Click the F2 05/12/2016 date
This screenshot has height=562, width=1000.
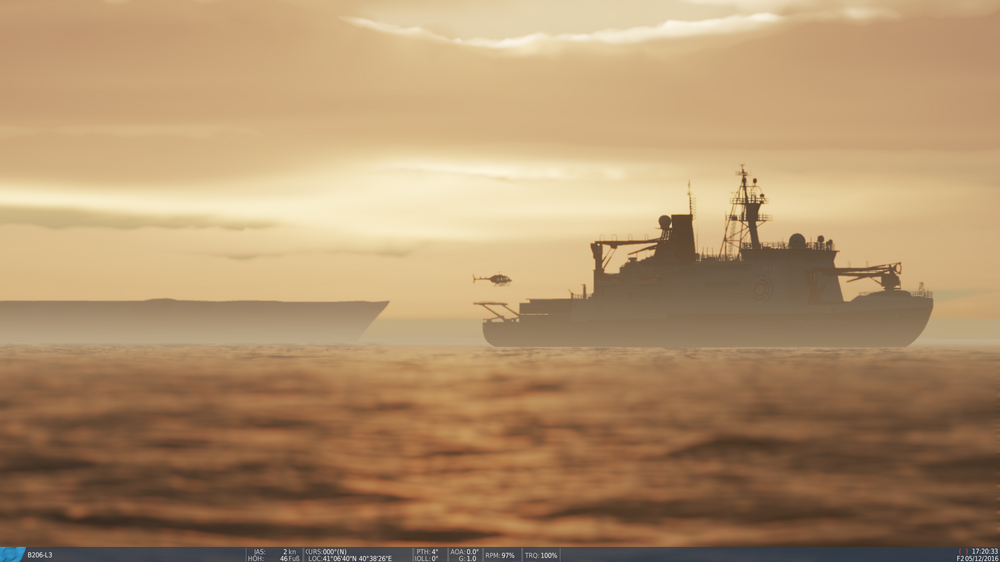coord(977,559)
